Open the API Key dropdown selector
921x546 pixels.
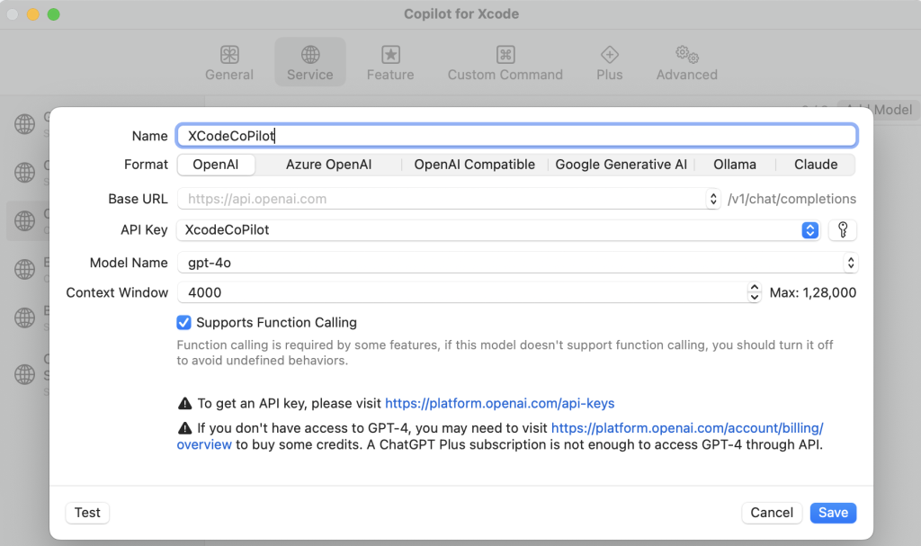click(810, 230)
